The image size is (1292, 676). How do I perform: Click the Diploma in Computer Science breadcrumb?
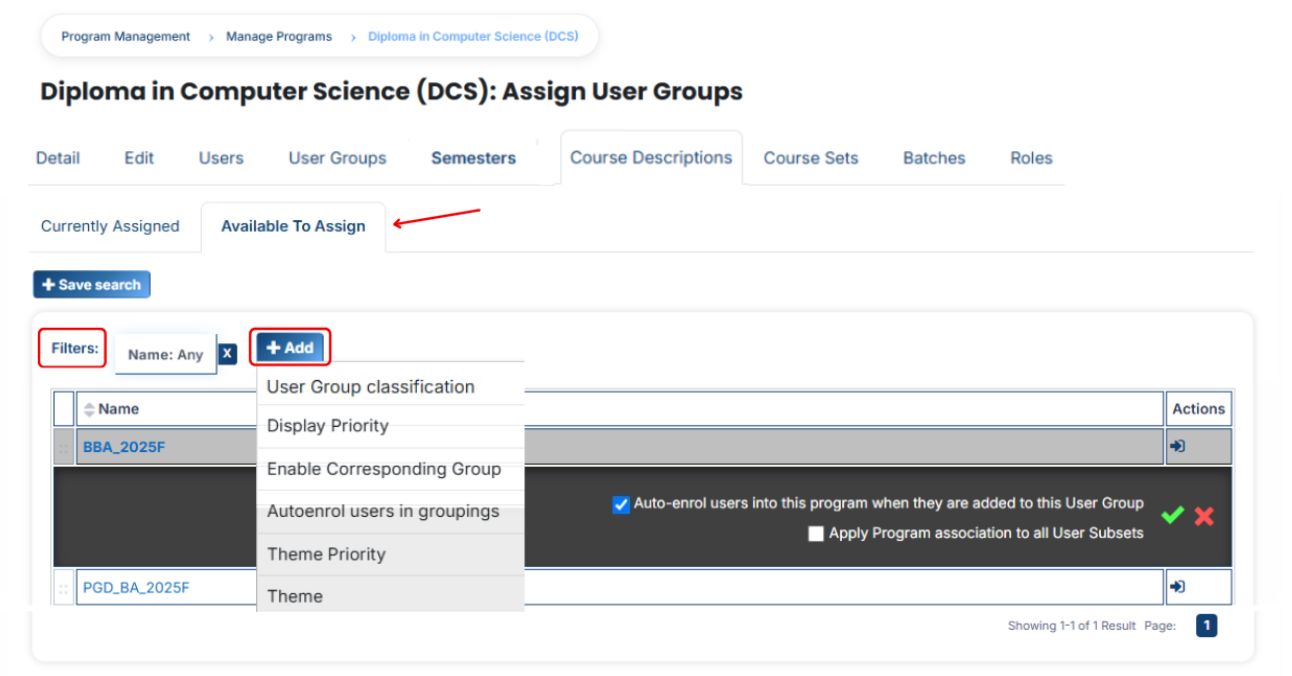(473, 37)
